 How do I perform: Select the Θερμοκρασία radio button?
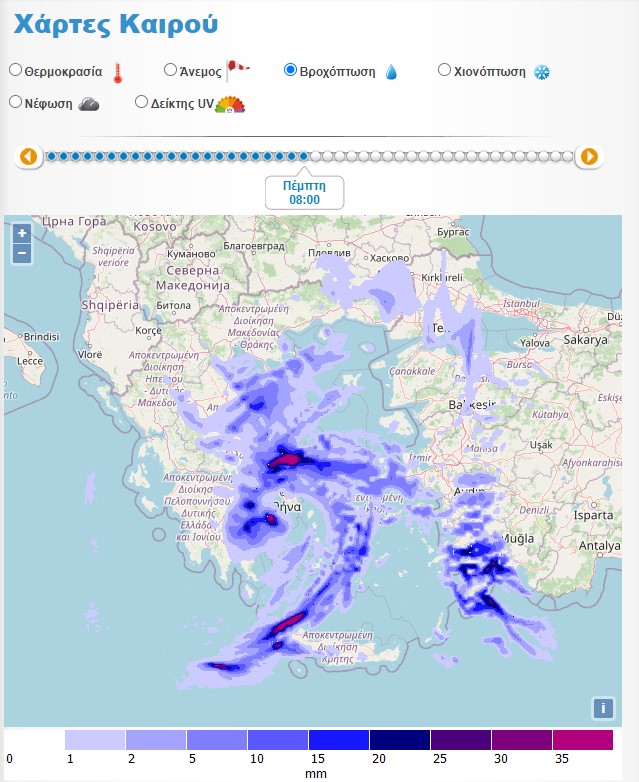coord(15,70)
